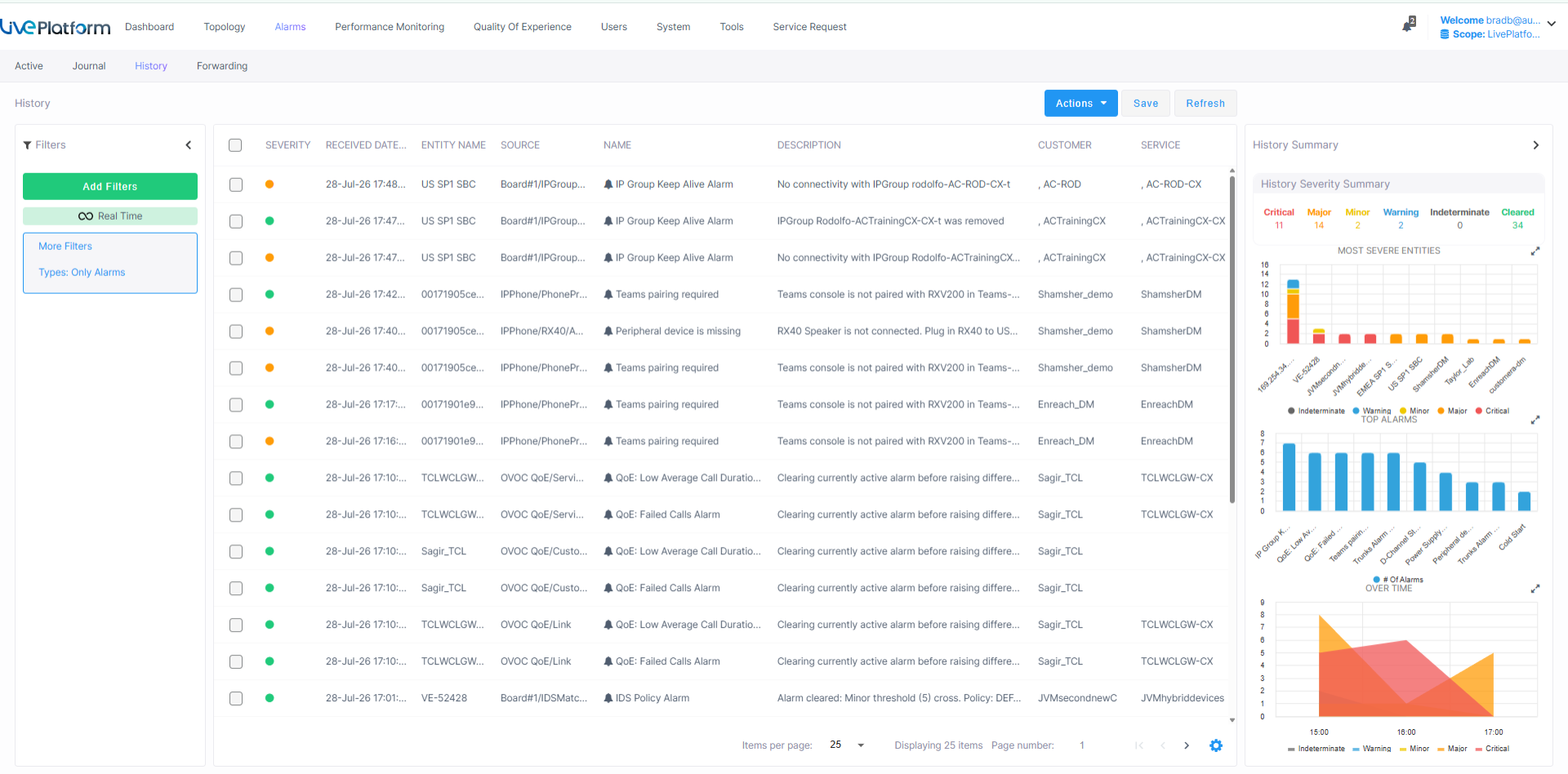Viewport: 1568px width, 774px height.
Task: Click the Cleared count in severity summary
Action: pos(1517,225)
